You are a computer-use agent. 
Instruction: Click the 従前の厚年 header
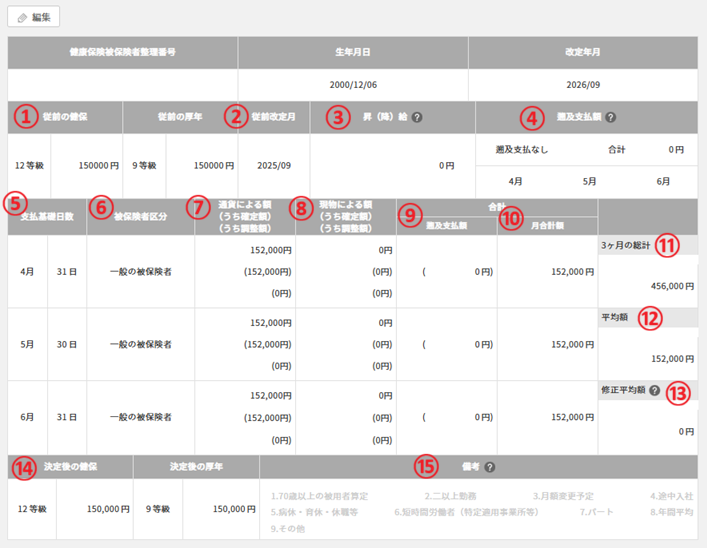pyautogui.click(x=180, y=117)
